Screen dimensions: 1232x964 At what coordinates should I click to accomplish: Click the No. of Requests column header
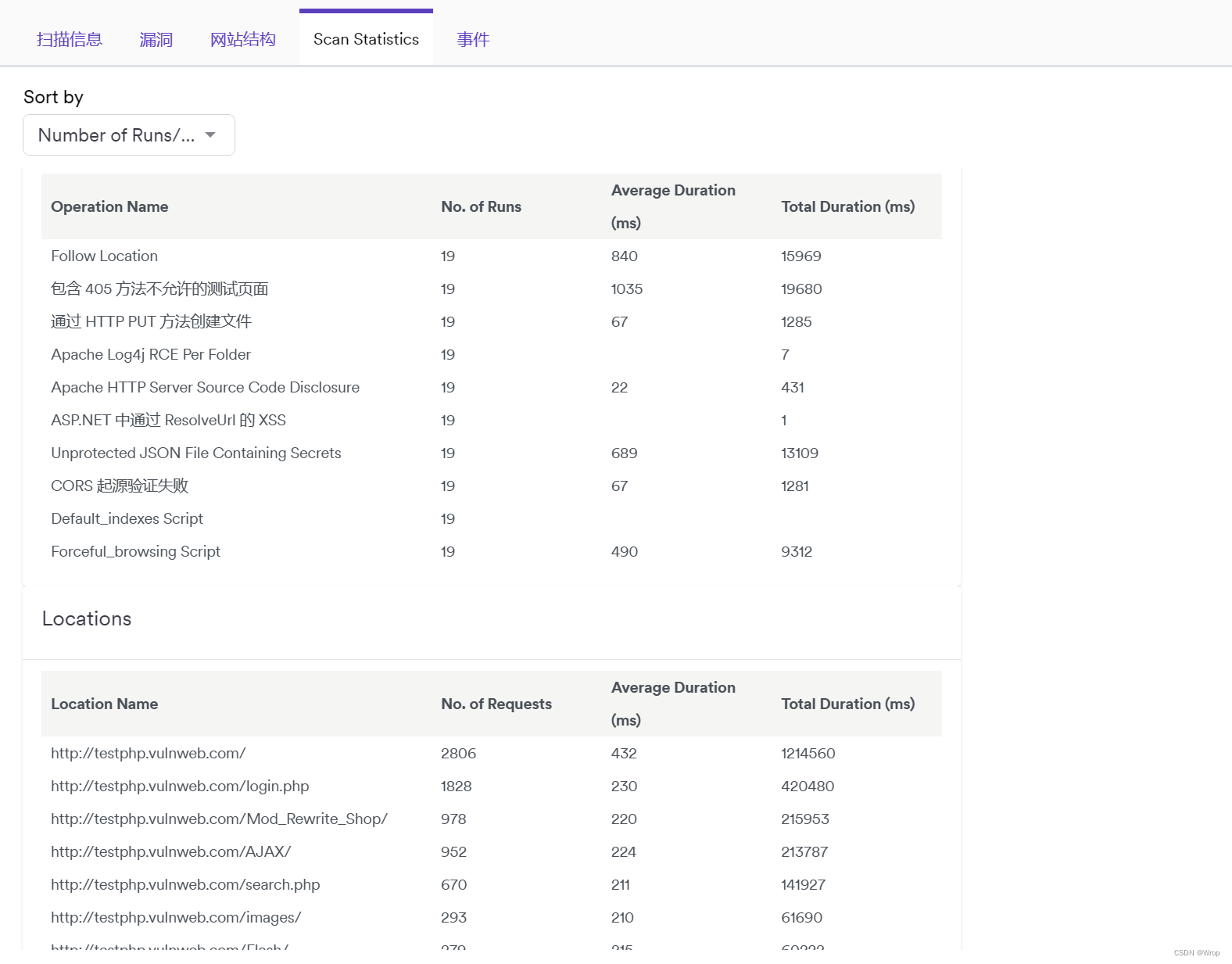(x=496, y=704)
